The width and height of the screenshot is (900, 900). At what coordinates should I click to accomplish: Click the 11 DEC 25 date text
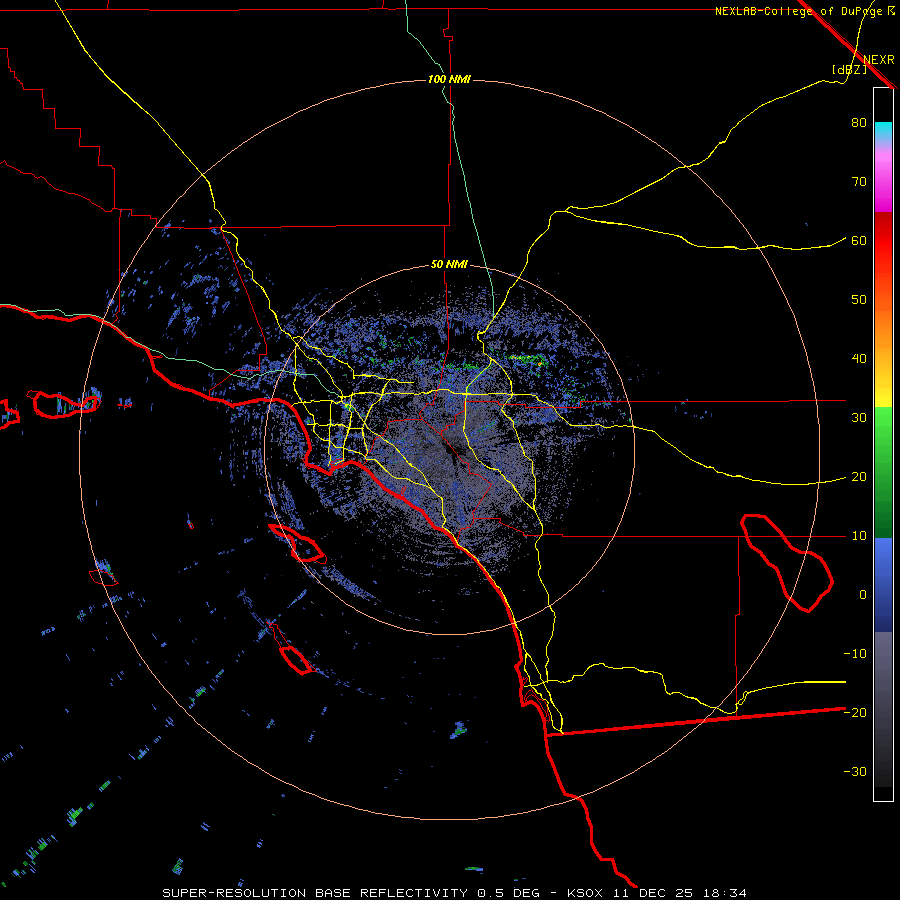(655, 893)
